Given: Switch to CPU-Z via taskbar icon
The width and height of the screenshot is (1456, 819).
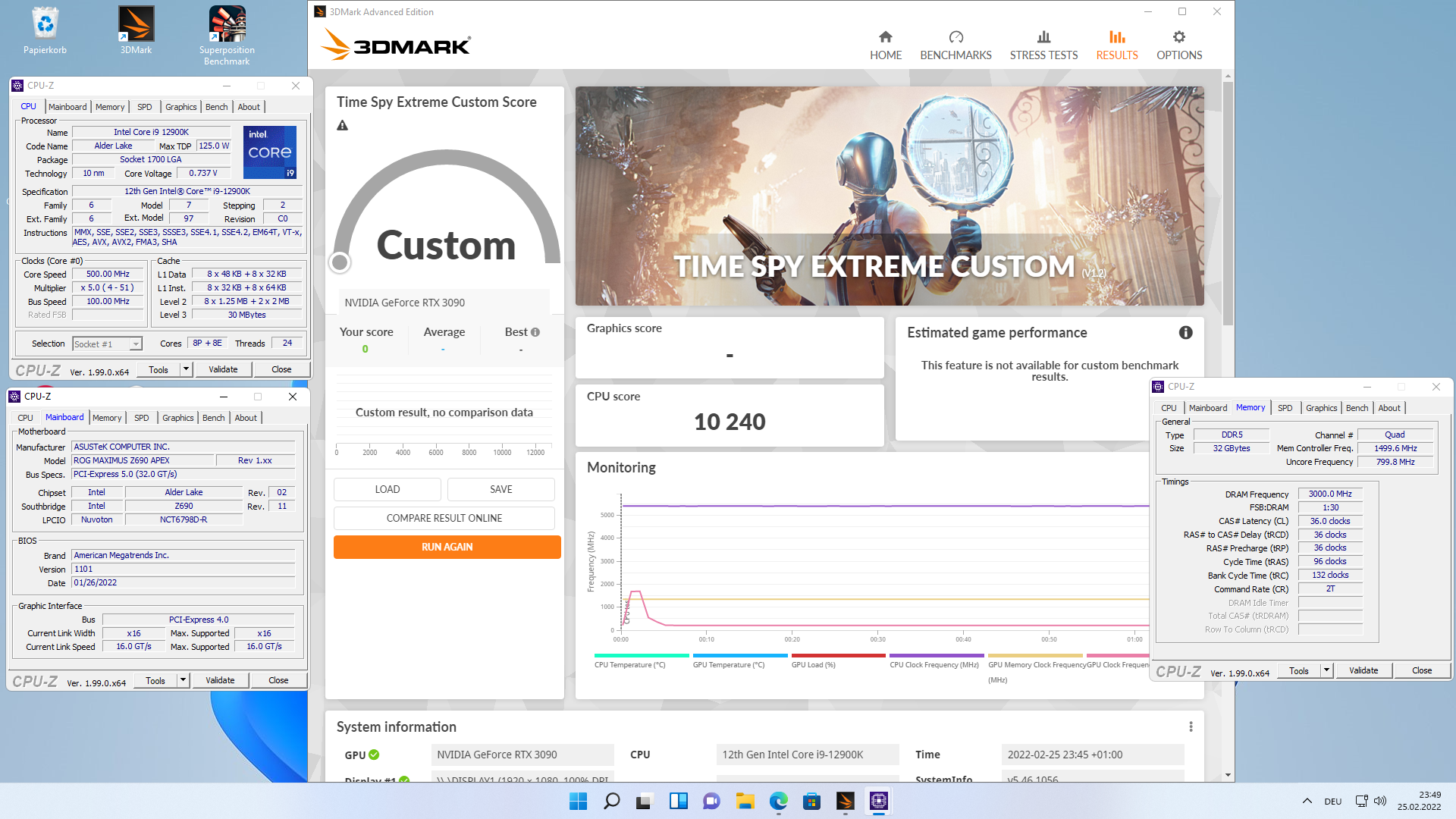Looking at the screenshot, I should point(878,801).
